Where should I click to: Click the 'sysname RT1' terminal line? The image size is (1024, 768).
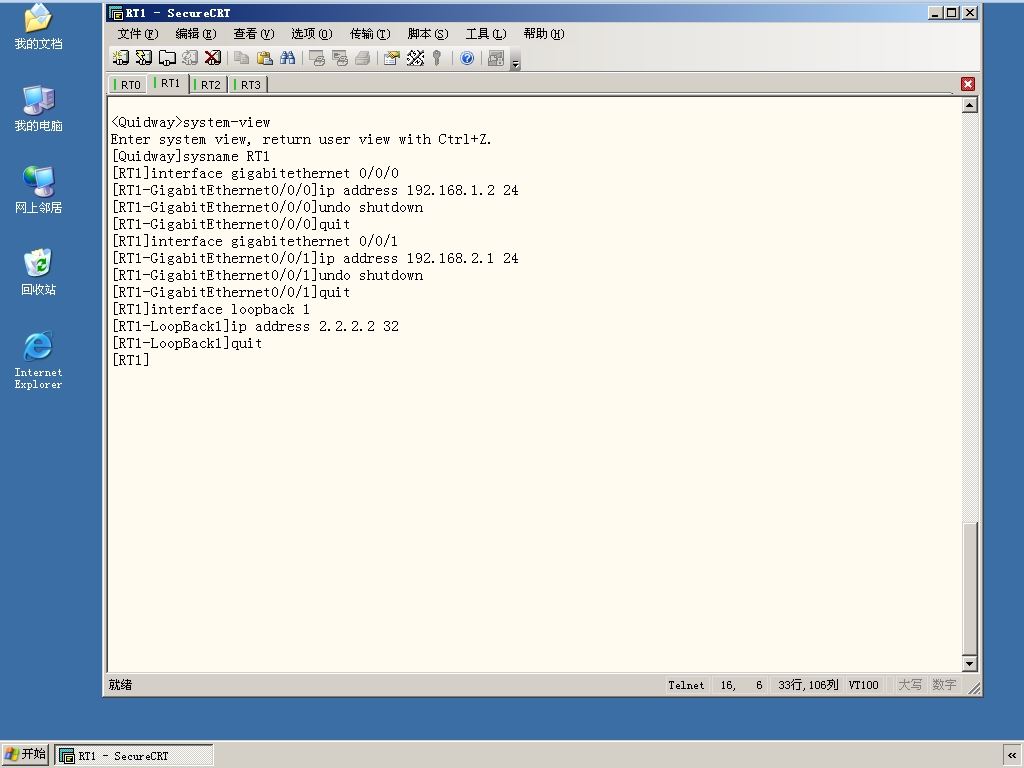[x=191, y=156]
